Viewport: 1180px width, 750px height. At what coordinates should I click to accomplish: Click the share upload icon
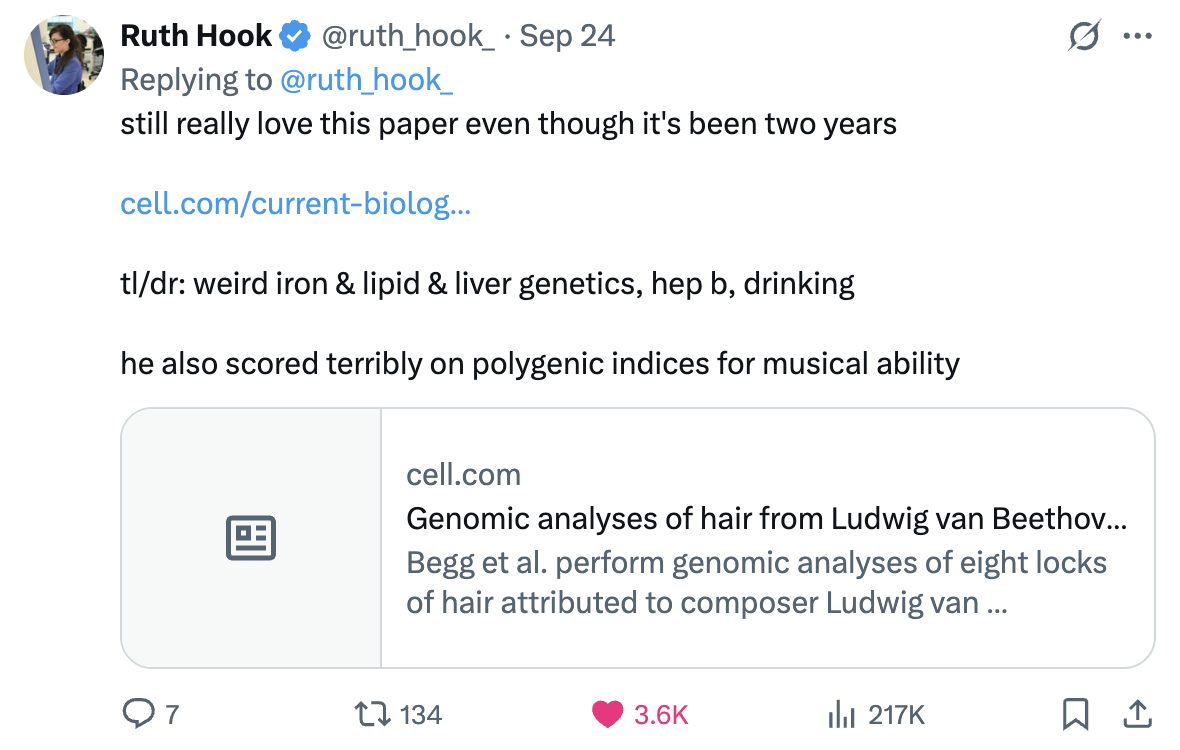point(1135,714)
